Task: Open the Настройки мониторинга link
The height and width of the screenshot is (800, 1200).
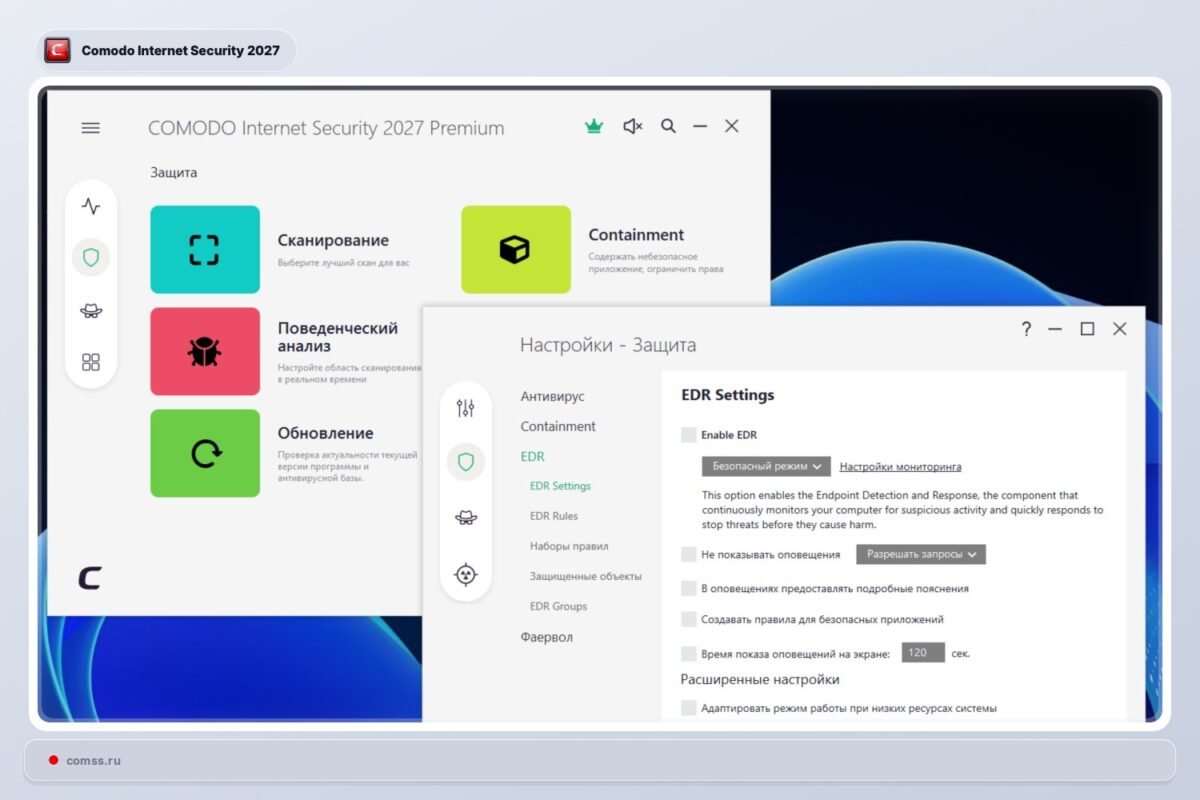Action: 900,466
